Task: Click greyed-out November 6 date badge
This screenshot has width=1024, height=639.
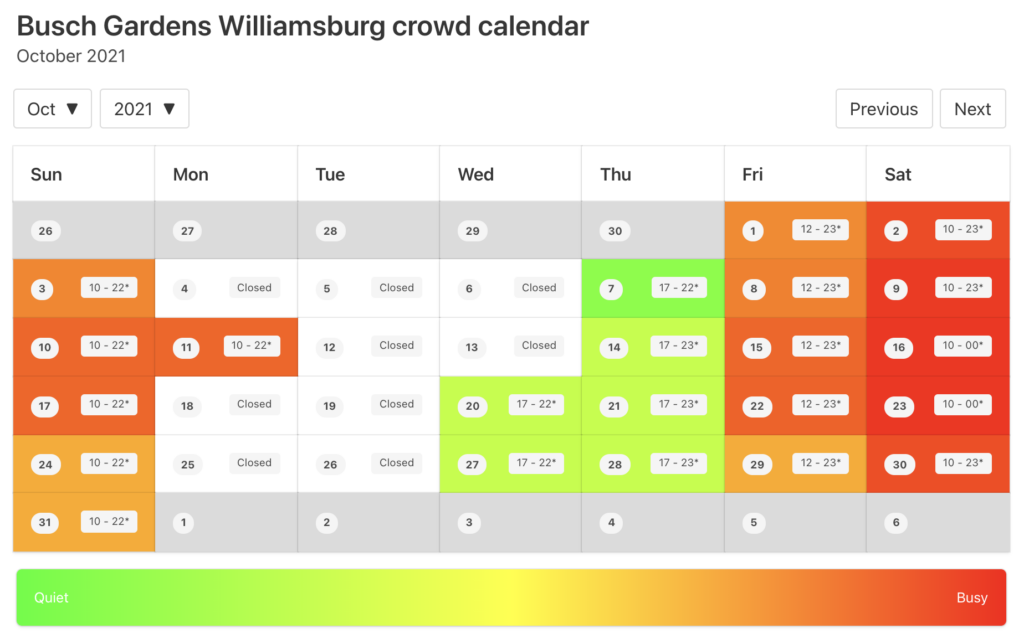Action: pos(895,522)
